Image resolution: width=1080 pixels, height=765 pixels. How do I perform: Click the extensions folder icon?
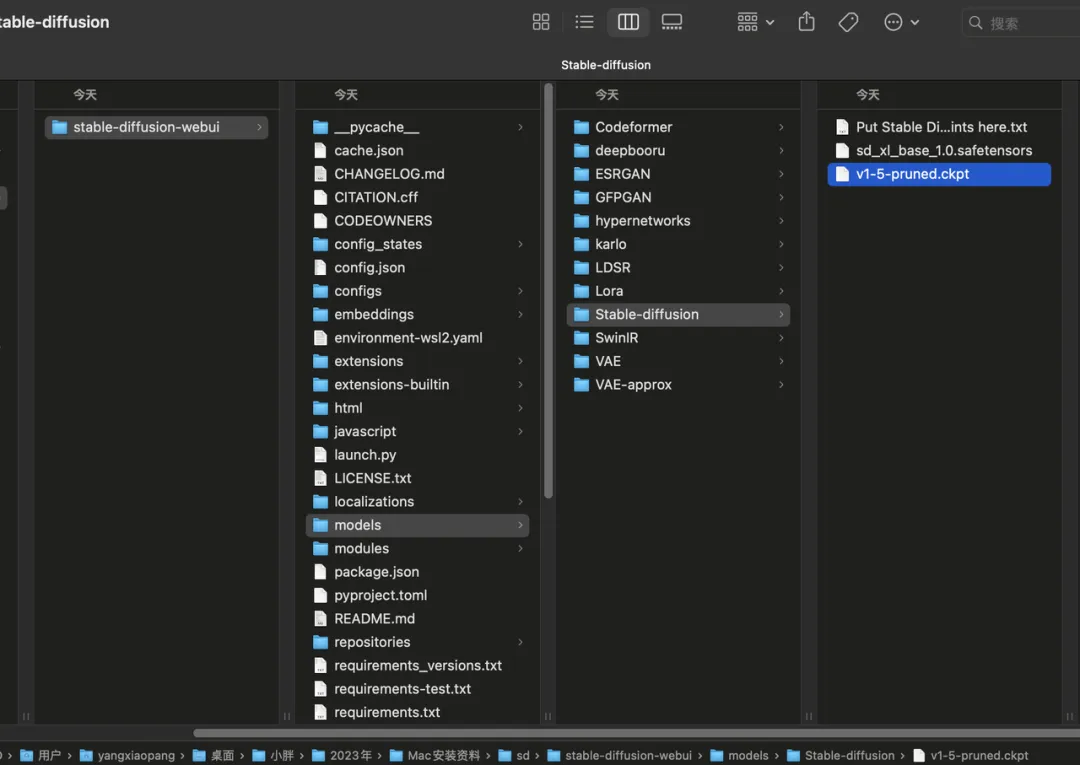click(x=320, y=361)
